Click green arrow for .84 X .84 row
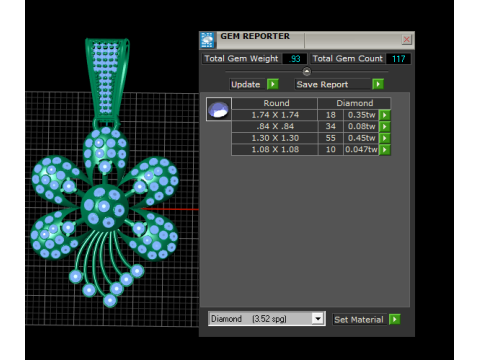The height and width of the screenshot is (360, 480). [385, 127]
